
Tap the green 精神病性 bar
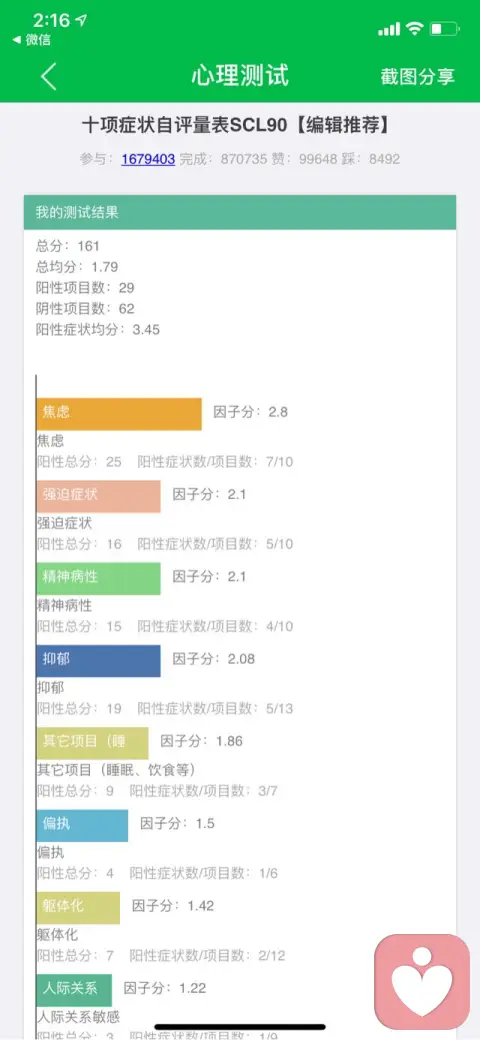[x=98, y=578]
